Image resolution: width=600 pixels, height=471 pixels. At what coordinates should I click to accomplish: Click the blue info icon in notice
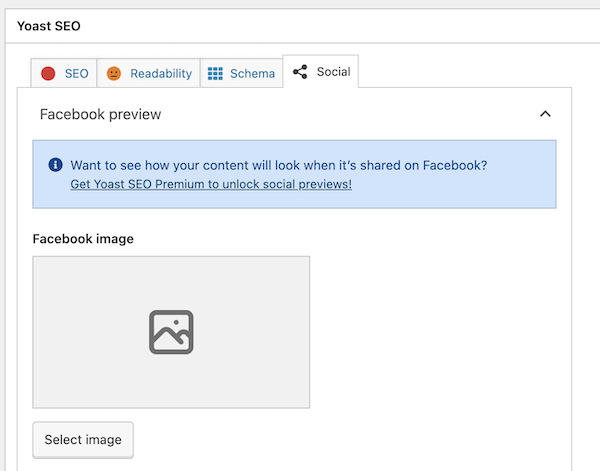coord(55,165)
